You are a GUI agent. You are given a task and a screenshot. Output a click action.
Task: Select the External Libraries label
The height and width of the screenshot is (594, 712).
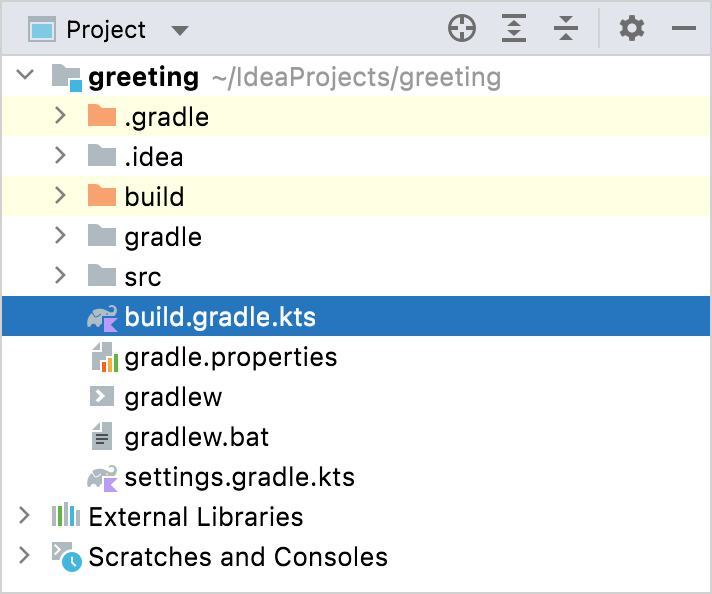click(196, 517)
